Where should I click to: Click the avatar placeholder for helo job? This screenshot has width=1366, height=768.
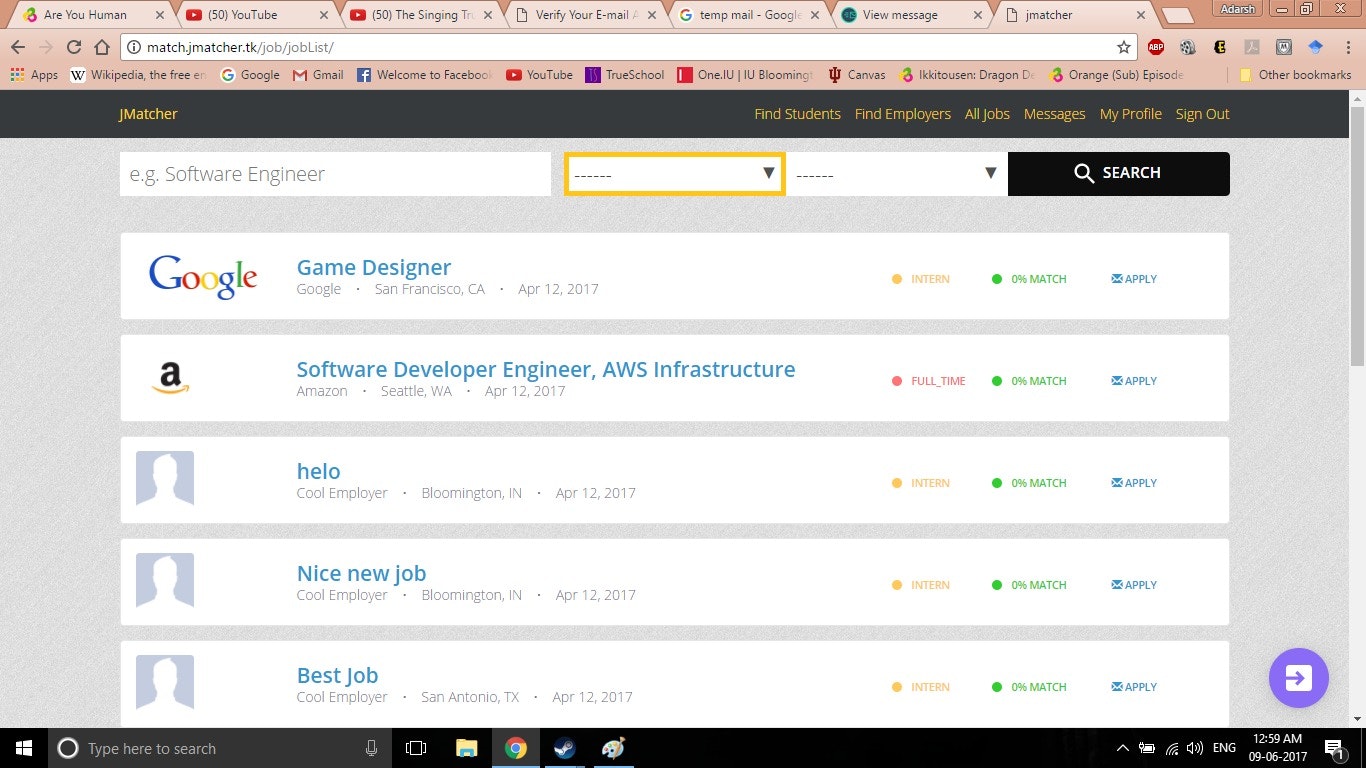pos(165,478)
